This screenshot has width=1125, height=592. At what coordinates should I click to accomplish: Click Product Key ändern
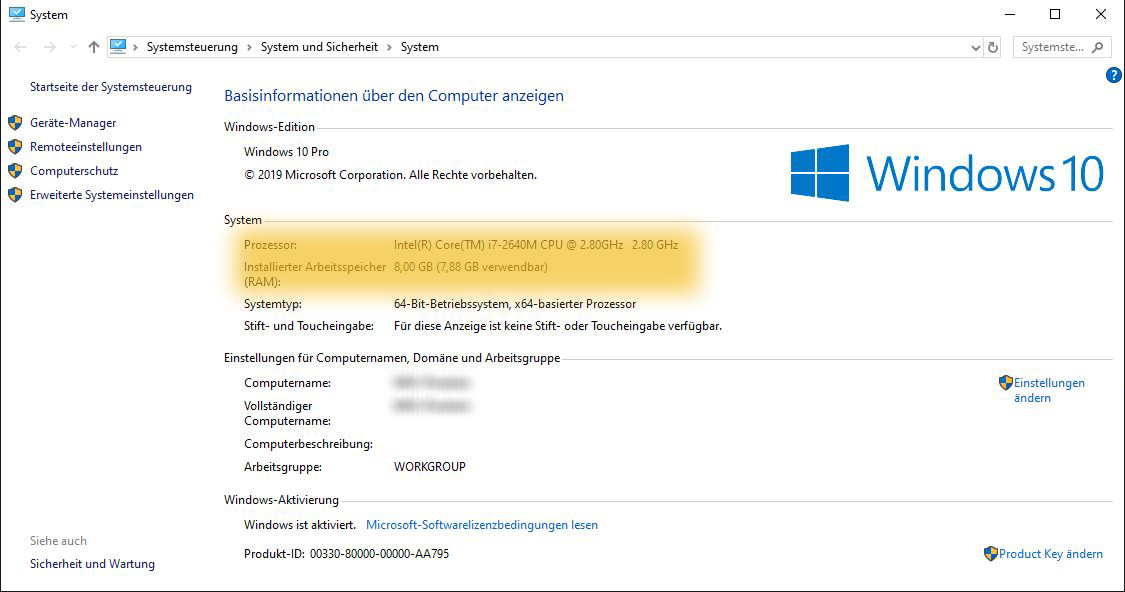[x=1050, y=554]
